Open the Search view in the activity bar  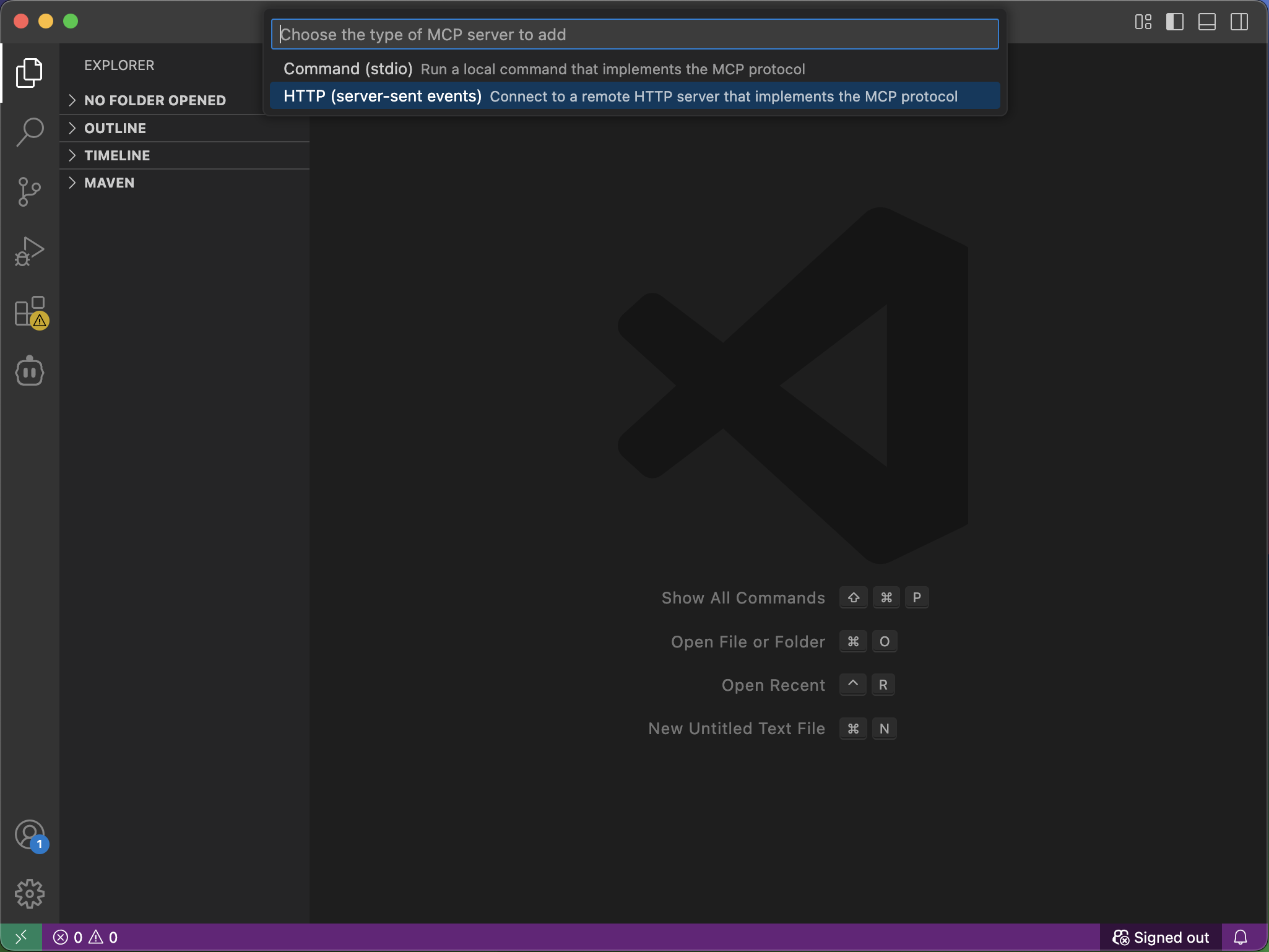(28, 131)
